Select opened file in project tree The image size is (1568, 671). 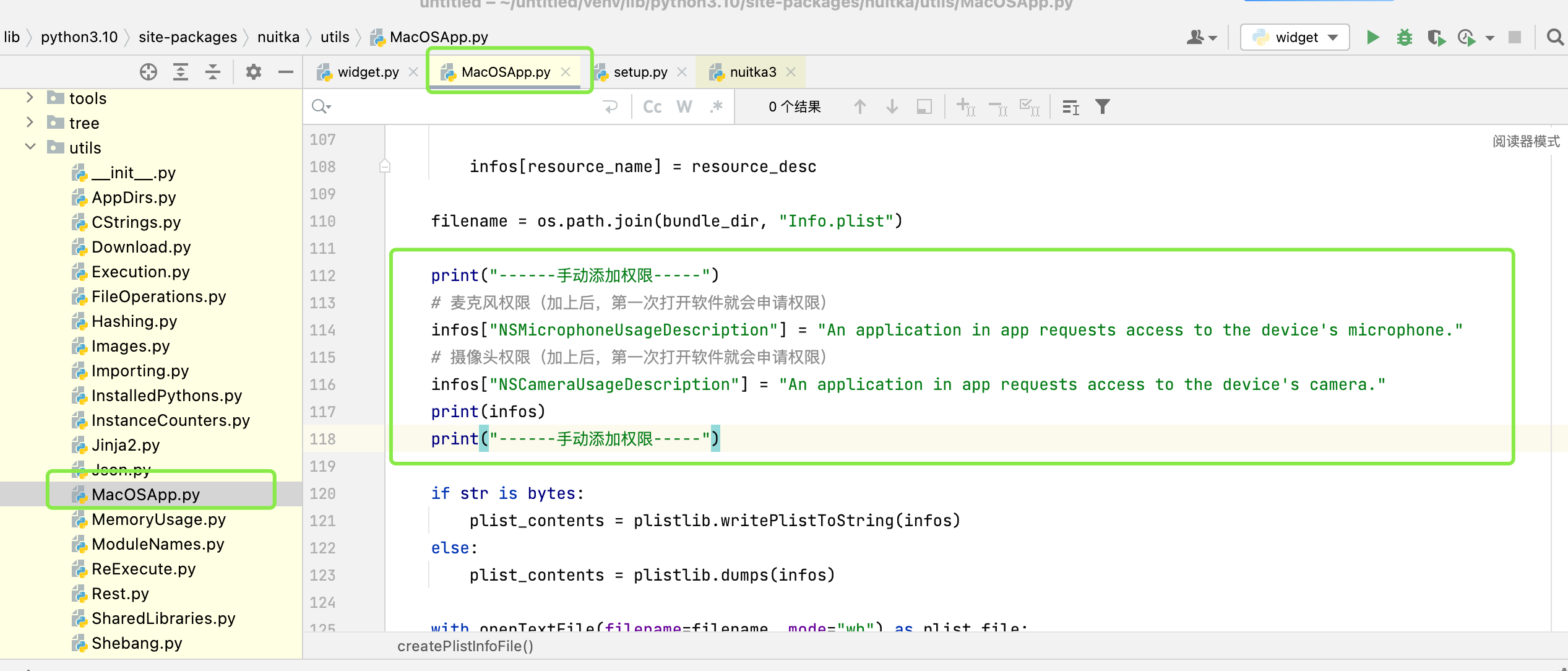pos(149,72)
